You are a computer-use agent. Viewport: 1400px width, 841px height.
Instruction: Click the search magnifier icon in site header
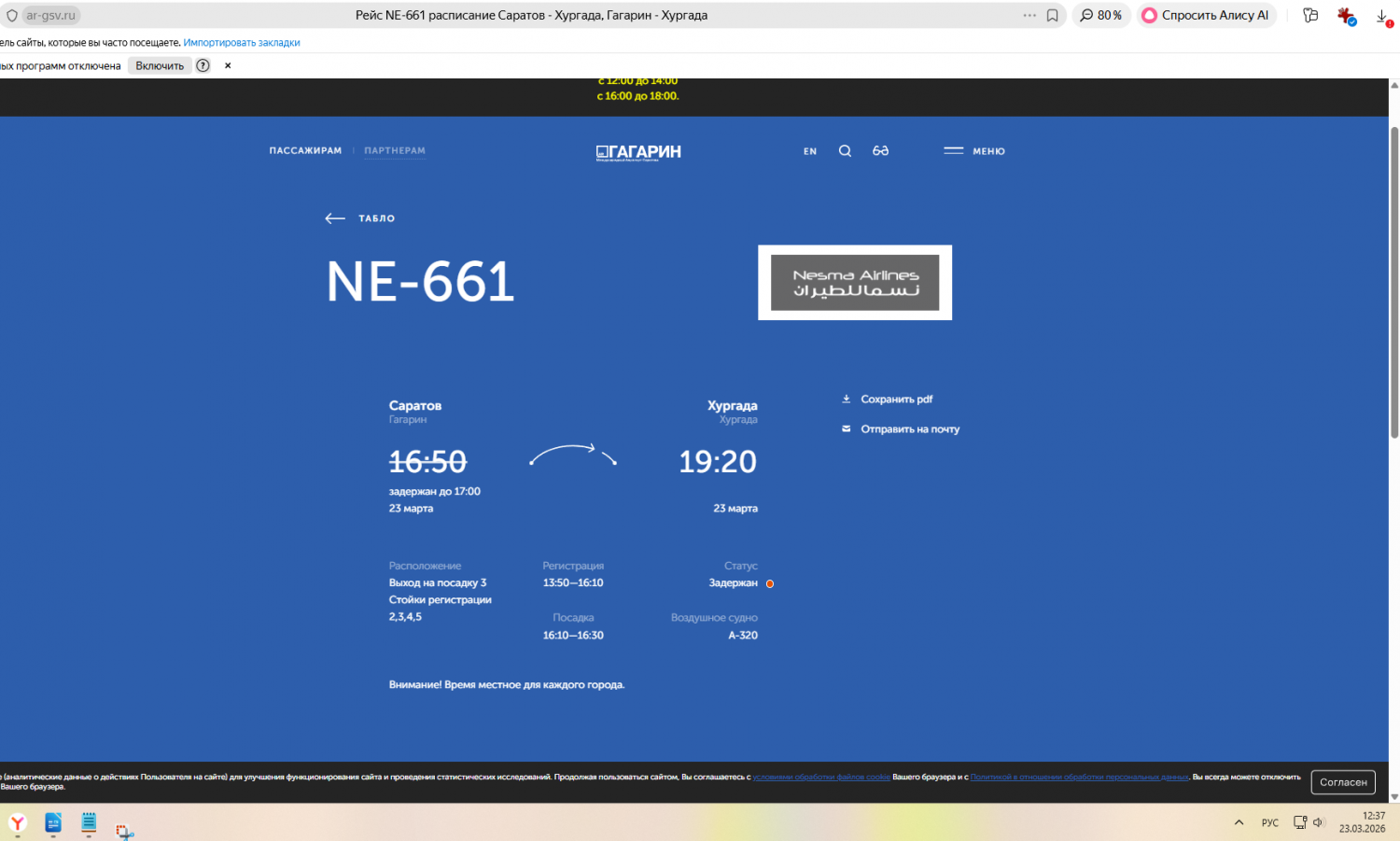click(x=845, y=151)
